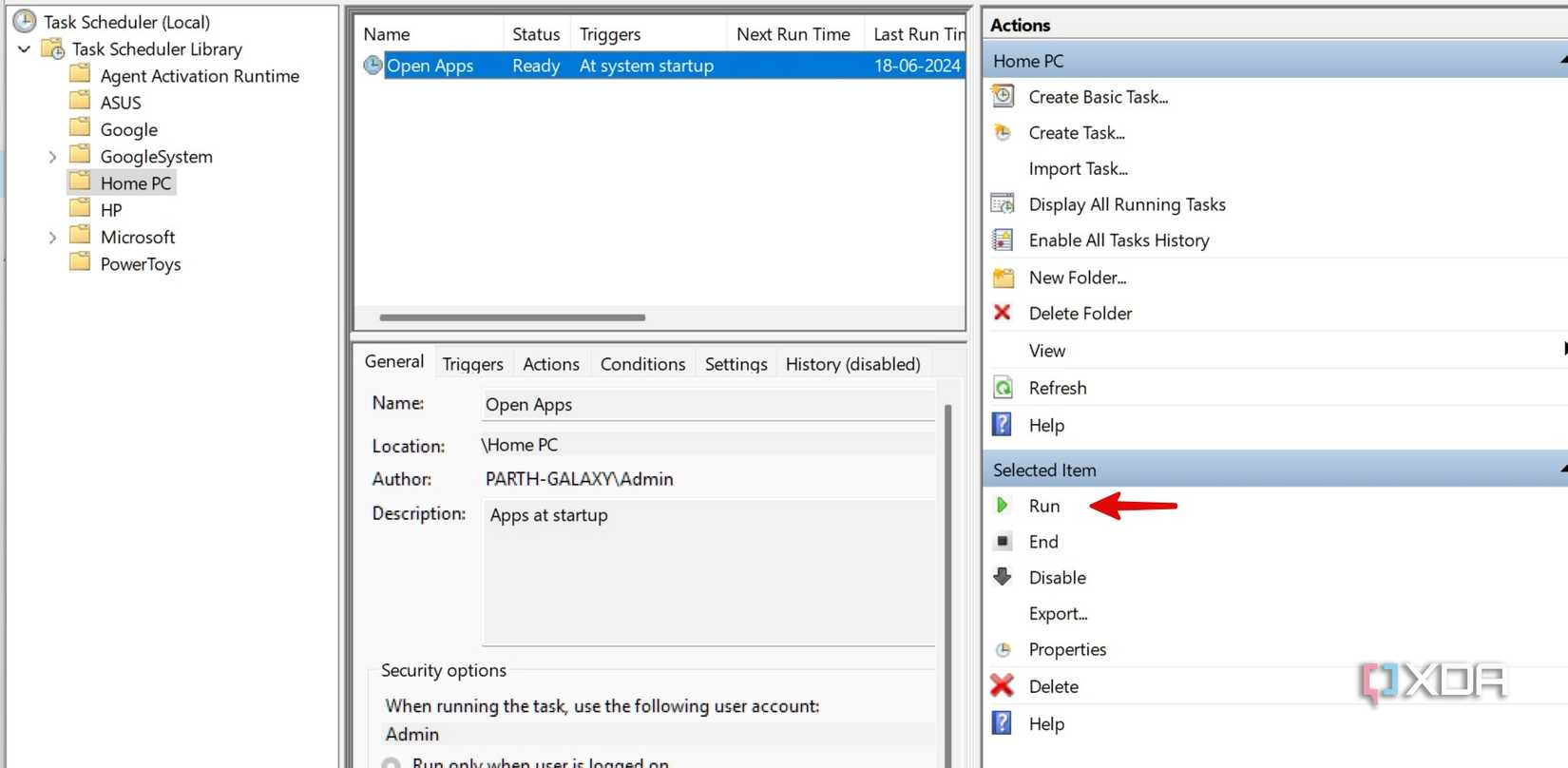The image size is (1568, 768).
Task: Click the Properties clock icon
Action: [x=1003, y=650]
